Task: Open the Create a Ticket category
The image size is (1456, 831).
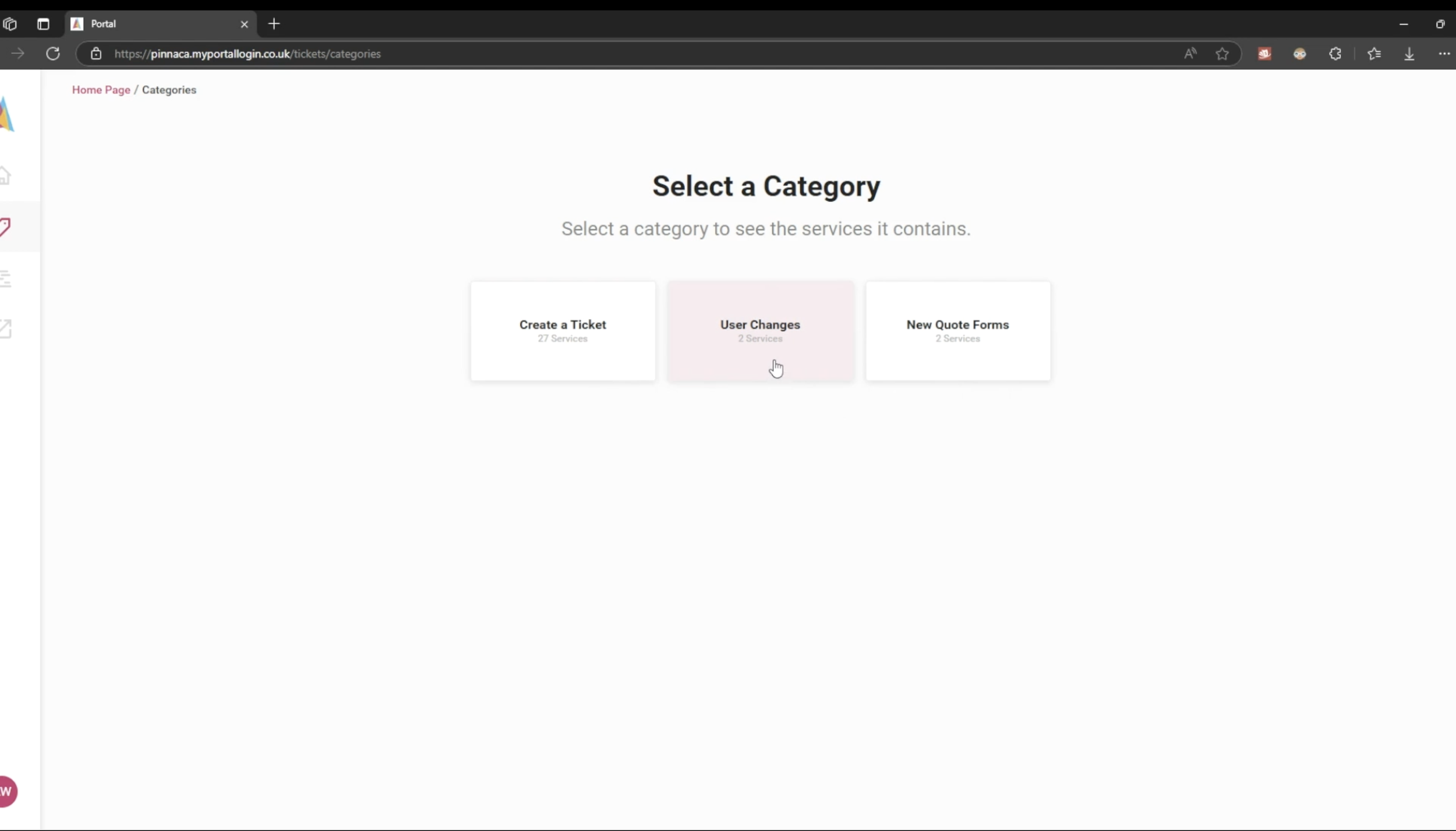Action: (x=563, y=331)
